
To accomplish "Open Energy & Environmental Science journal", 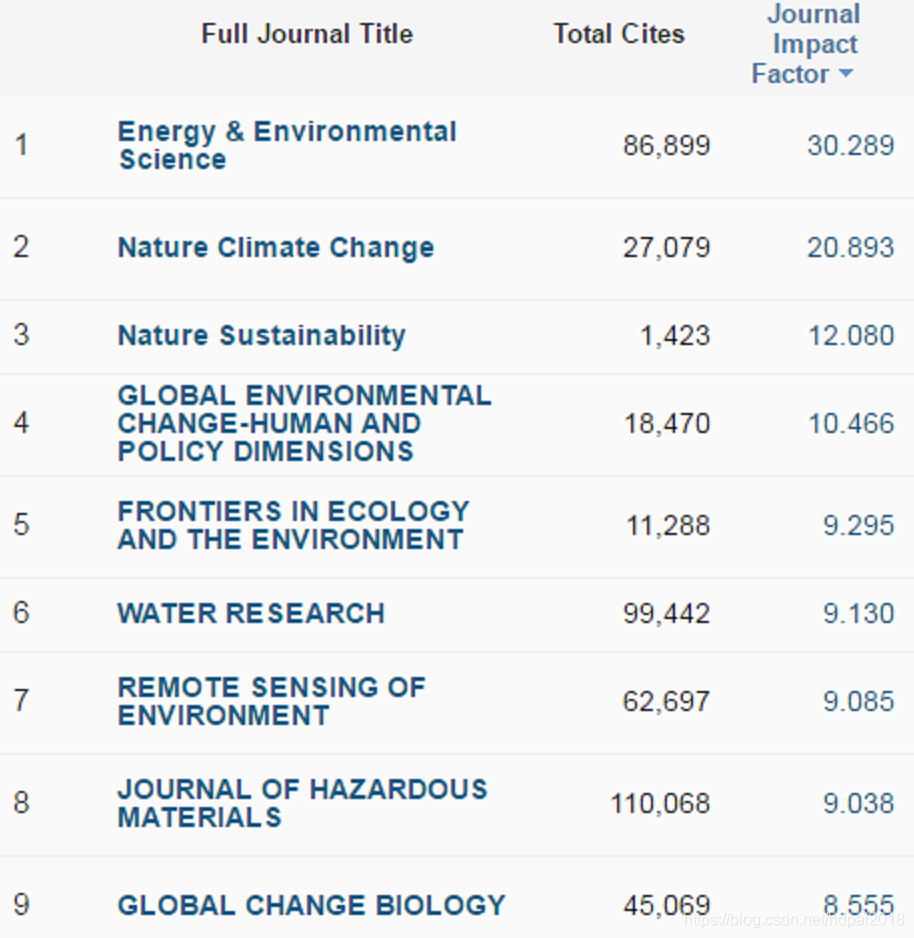I will coord(287,145).
